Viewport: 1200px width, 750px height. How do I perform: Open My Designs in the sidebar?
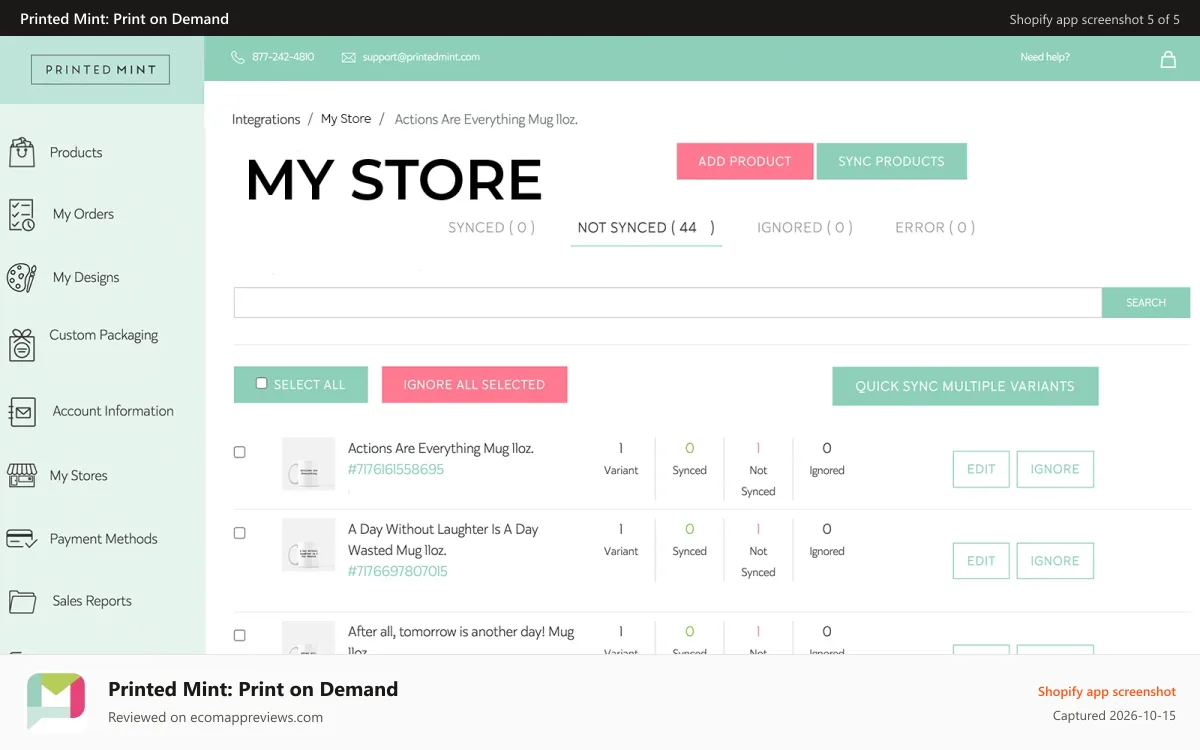[x=86, y=277]
